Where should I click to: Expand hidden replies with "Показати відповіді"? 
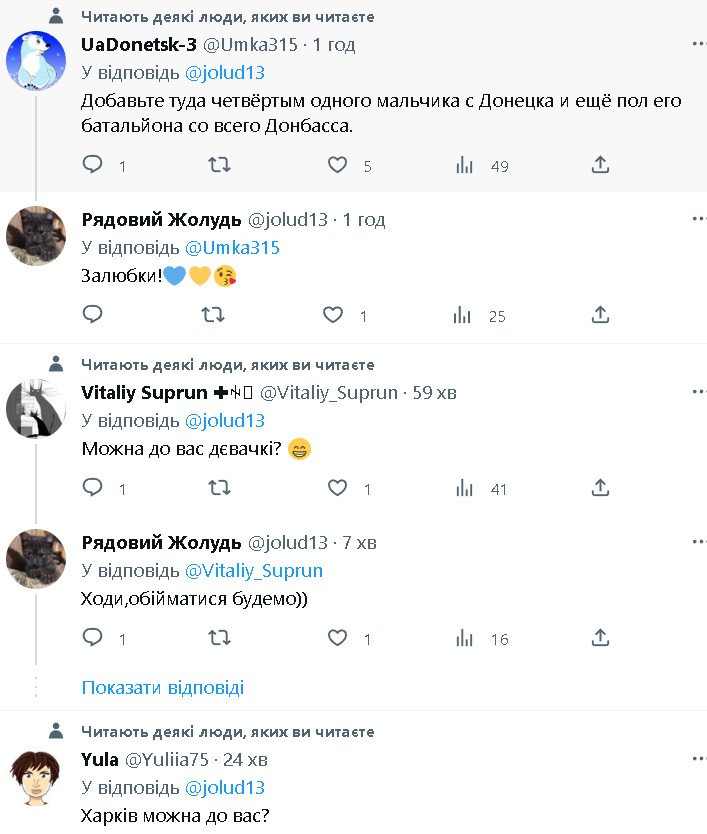[x=162, y=688]
